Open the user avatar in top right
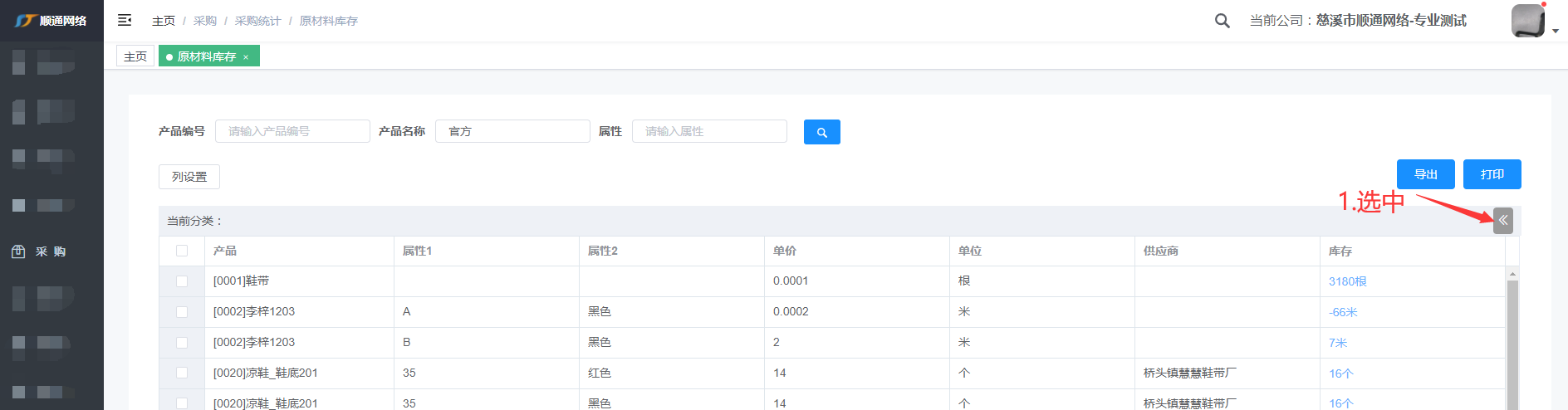The image size is (1568, 410). [x=1527, y=21]
